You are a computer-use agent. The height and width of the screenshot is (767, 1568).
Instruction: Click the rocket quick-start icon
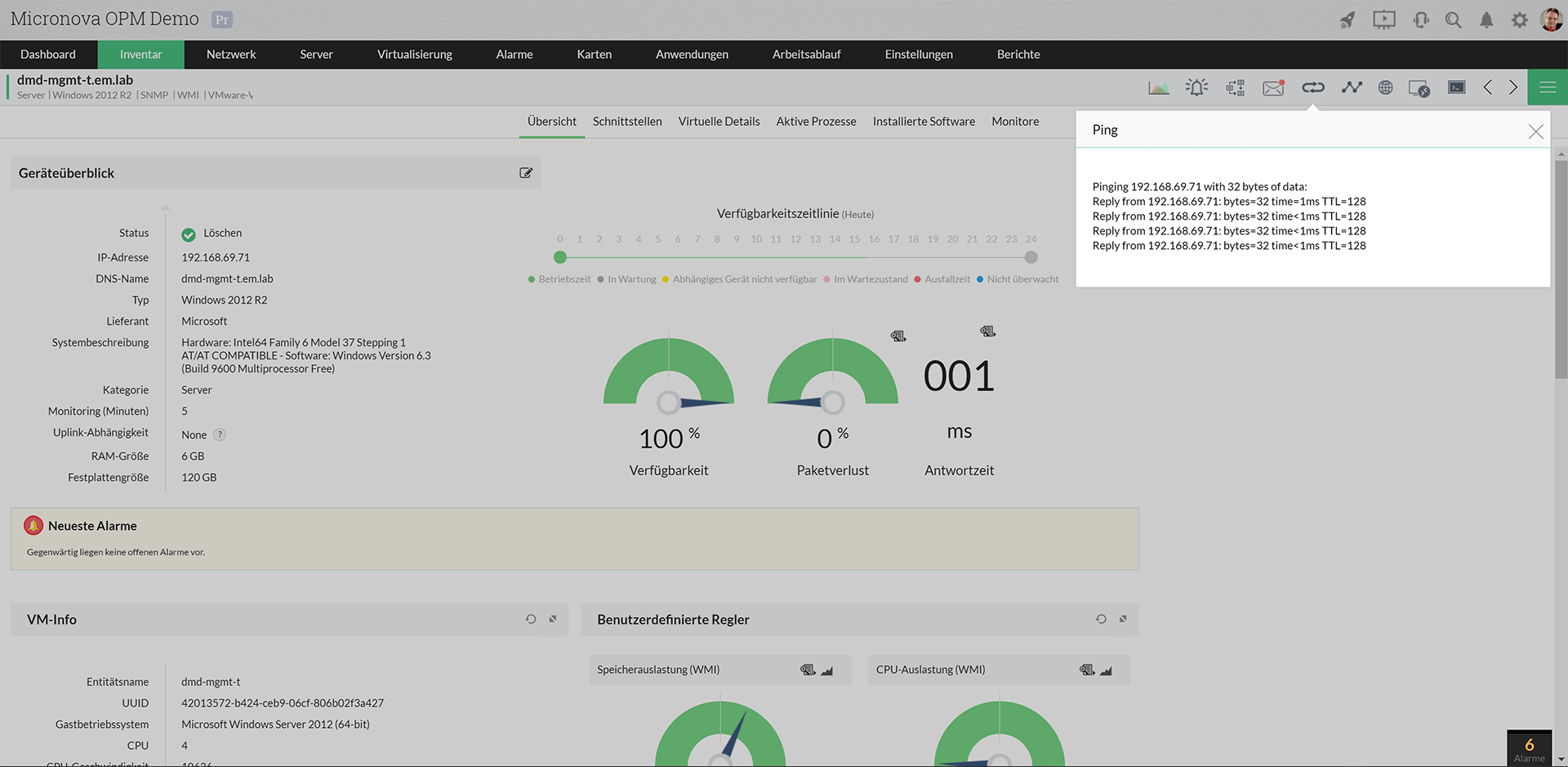click(x=1347, y=20)
